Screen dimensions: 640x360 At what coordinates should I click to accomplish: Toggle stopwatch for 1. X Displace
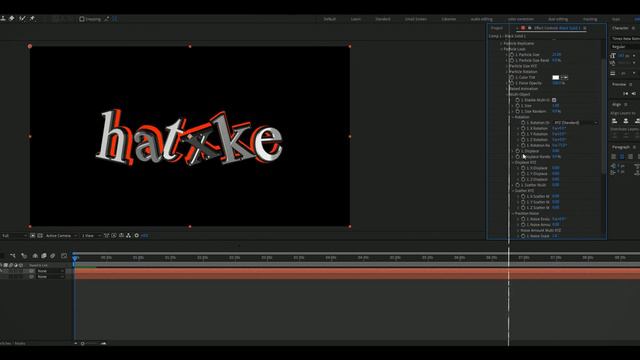coord(523,168)
